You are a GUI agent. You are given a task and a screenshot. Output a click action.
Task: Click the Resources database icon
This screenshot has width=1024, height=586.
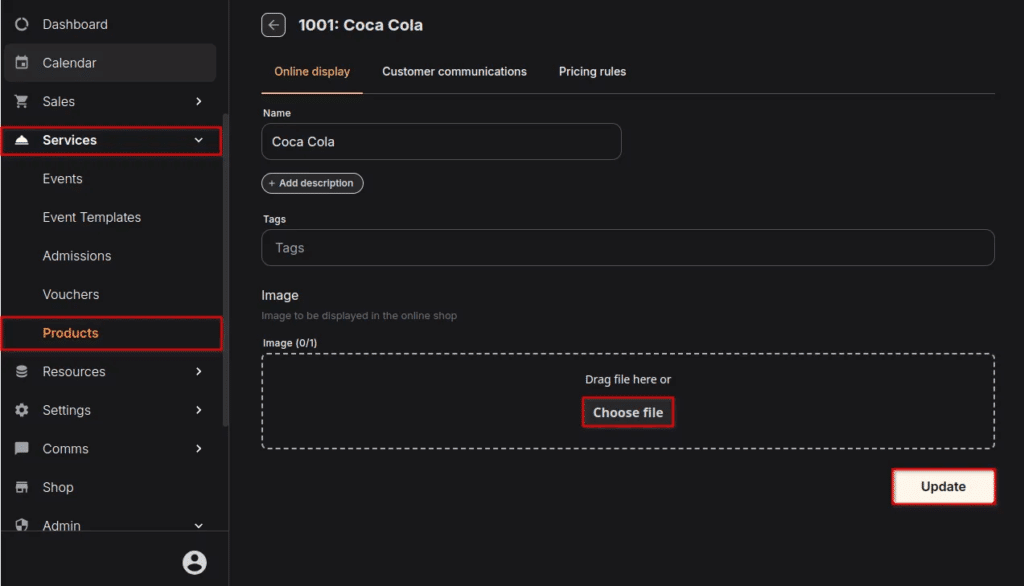click(22, 372)
